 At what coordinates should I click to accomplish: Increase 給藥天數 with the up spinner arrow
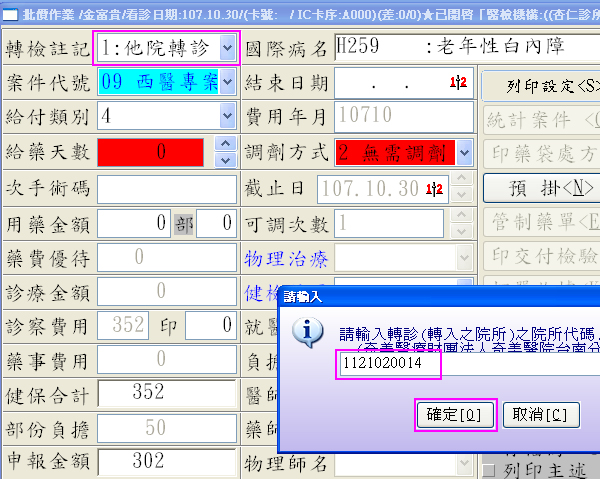click(225, 143)
